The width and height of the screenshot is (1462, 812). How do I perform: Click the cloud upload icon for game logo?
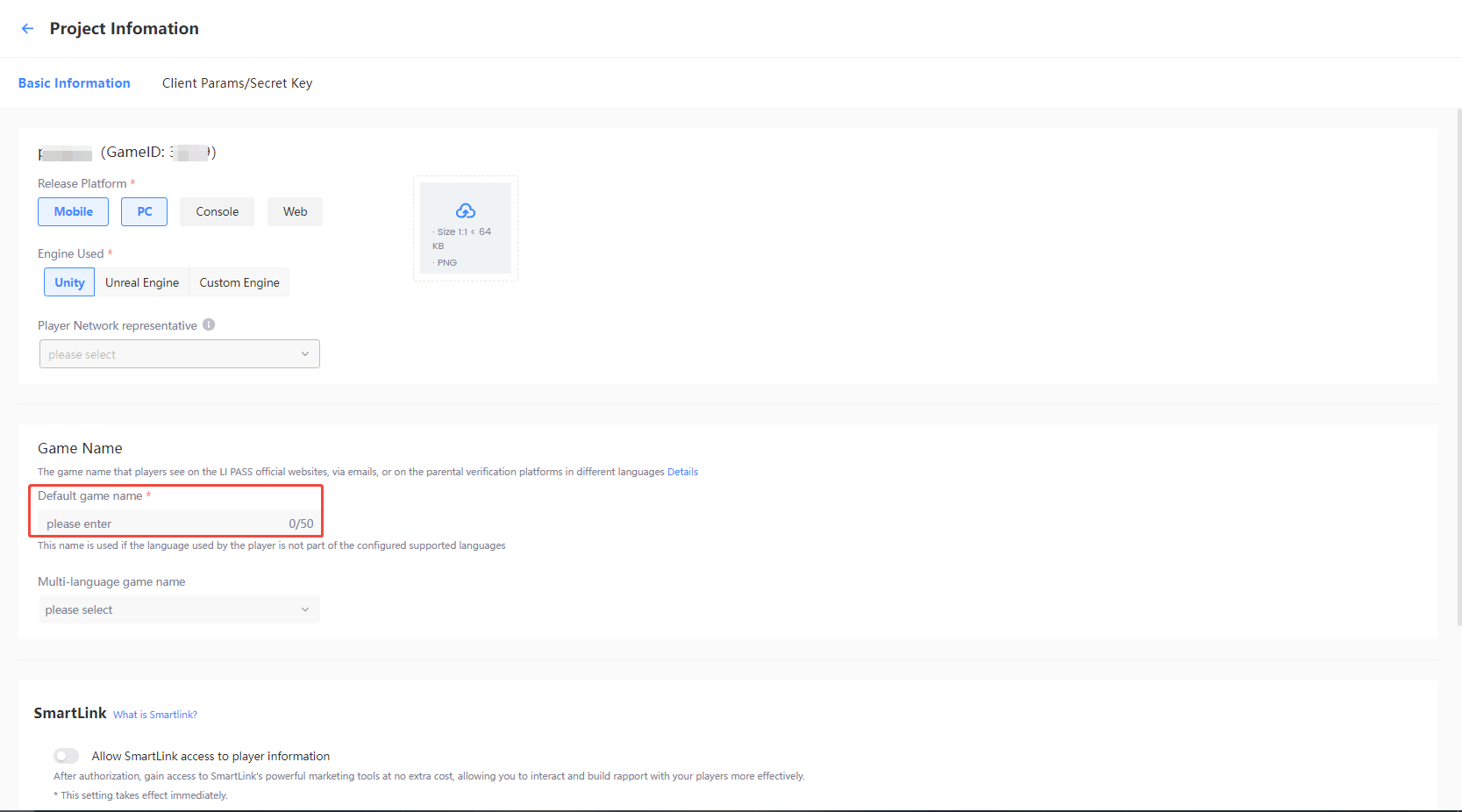tap(466, 210)
